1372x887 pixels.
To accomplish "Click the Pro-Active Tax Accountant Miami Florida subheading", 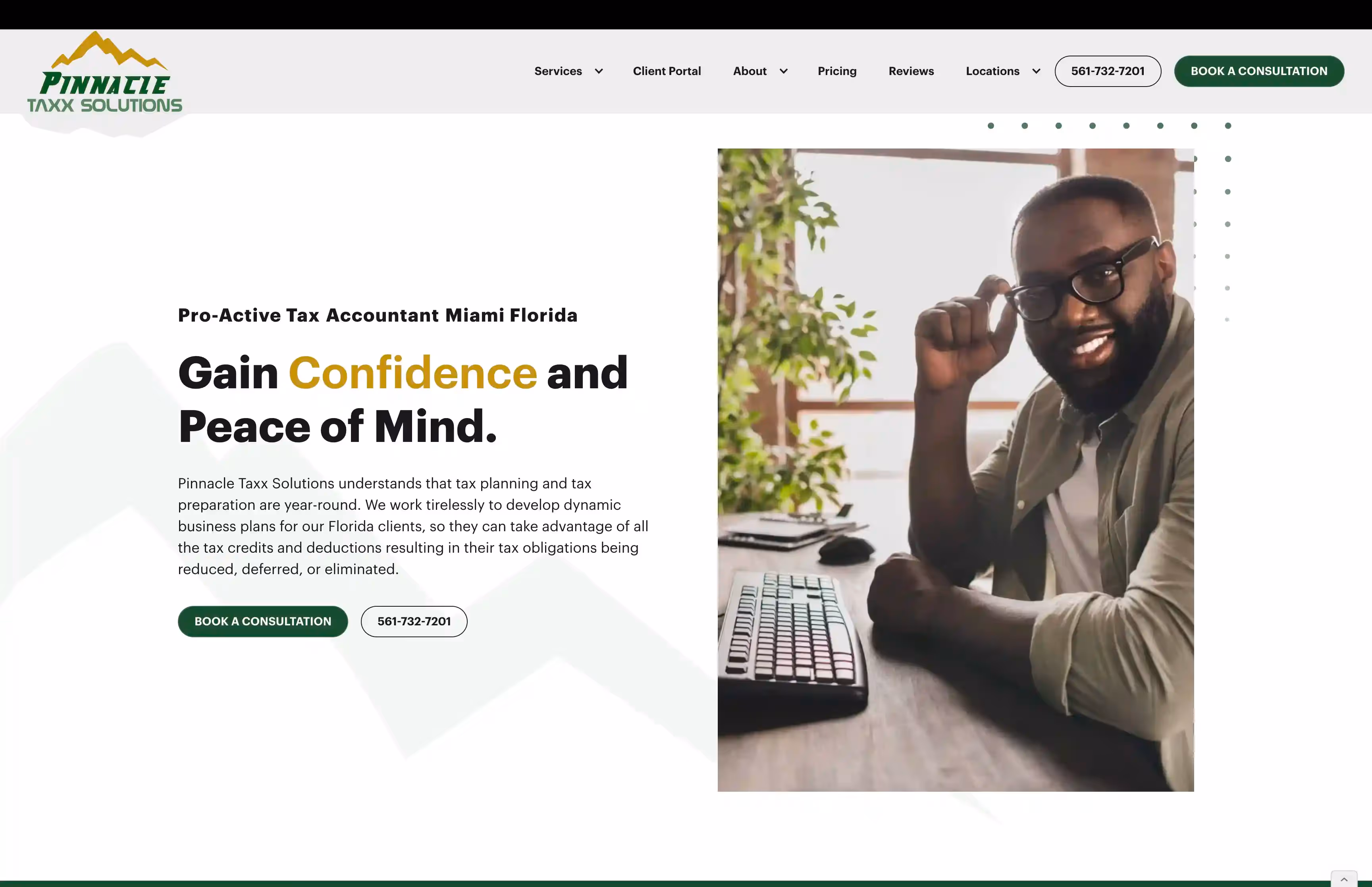I will pos(378,316).
